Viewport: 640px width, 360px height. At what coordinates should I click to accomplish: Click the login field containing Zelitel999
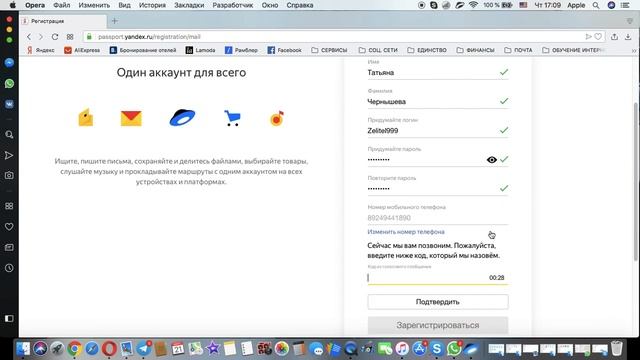[438, 131]
